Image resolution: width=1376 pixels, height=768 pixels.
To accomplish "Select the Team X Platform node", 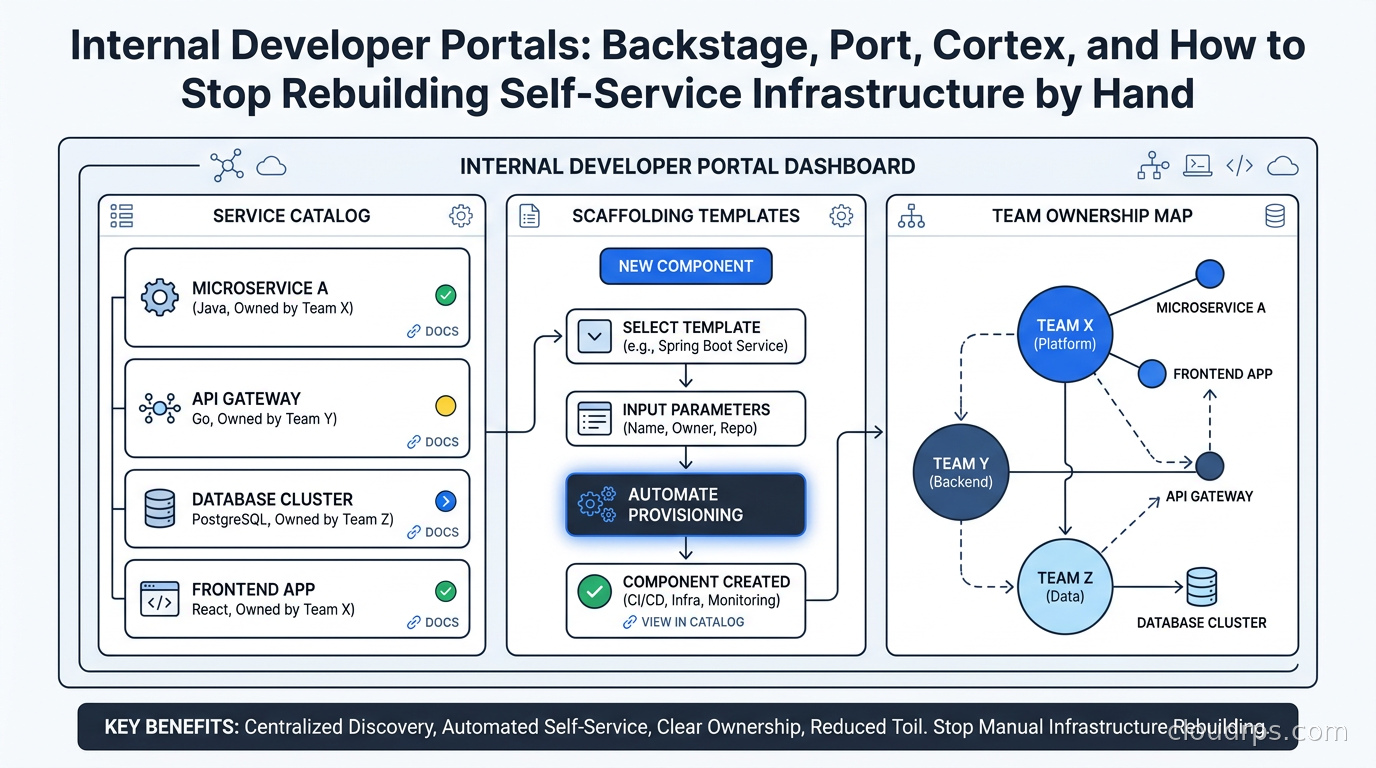I will 1065,333.
